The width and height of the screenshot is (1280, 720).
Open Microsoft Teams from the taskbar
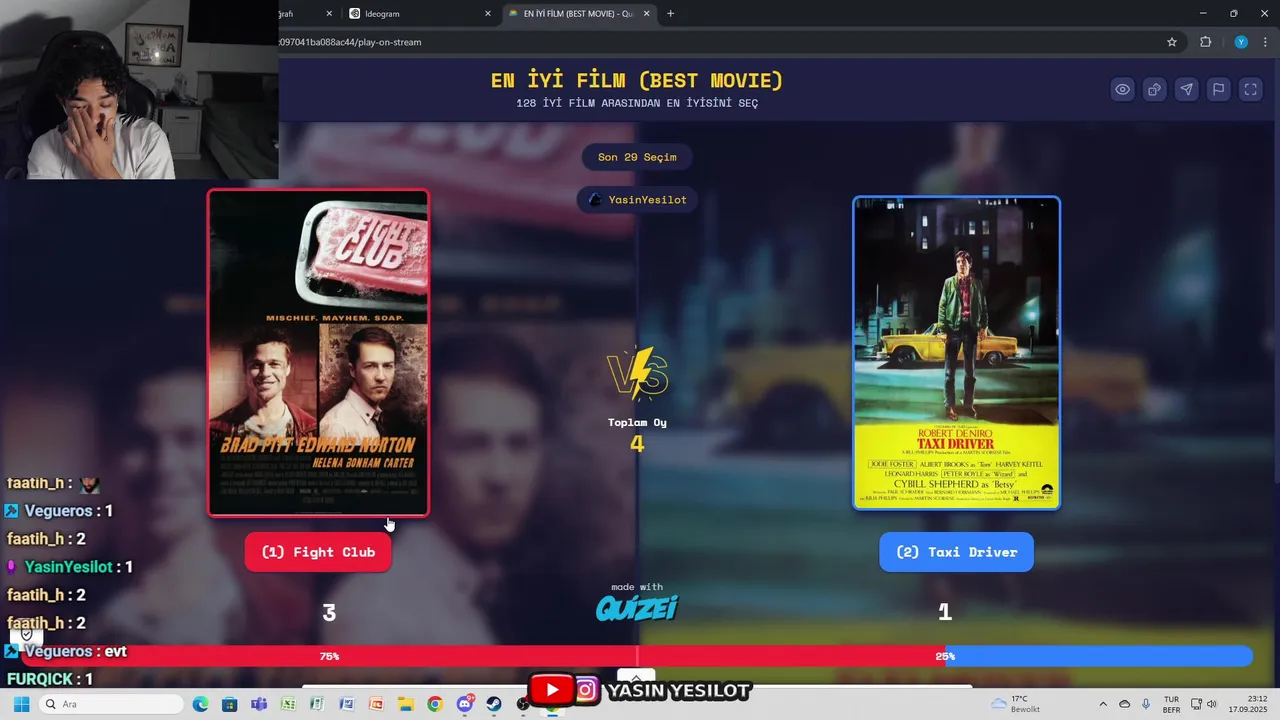pyautogui.click(x=259, y=704)
